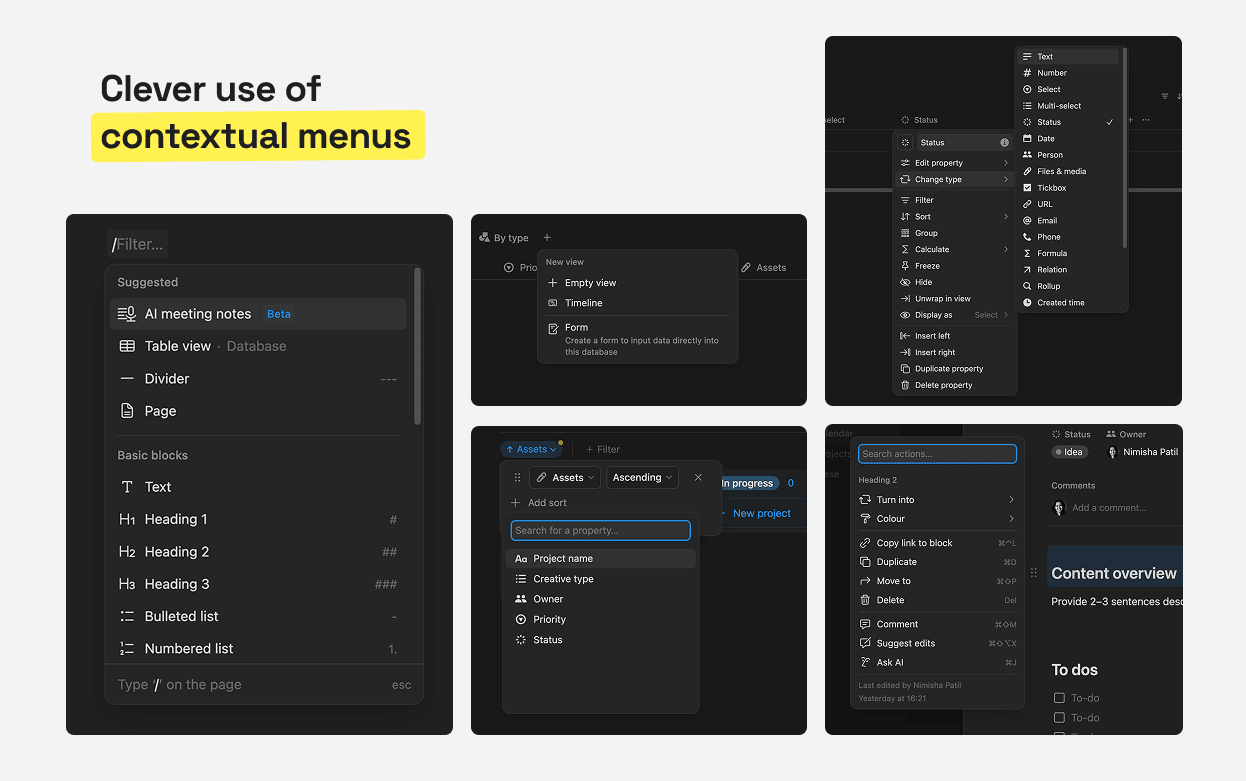Select Creative type in sort property list
This screenshot has width=1246, height=781.
600,579
